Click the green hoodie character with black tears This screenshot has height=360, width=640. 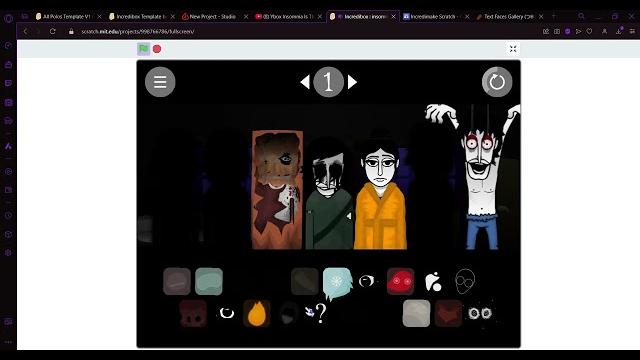[329, 194]
